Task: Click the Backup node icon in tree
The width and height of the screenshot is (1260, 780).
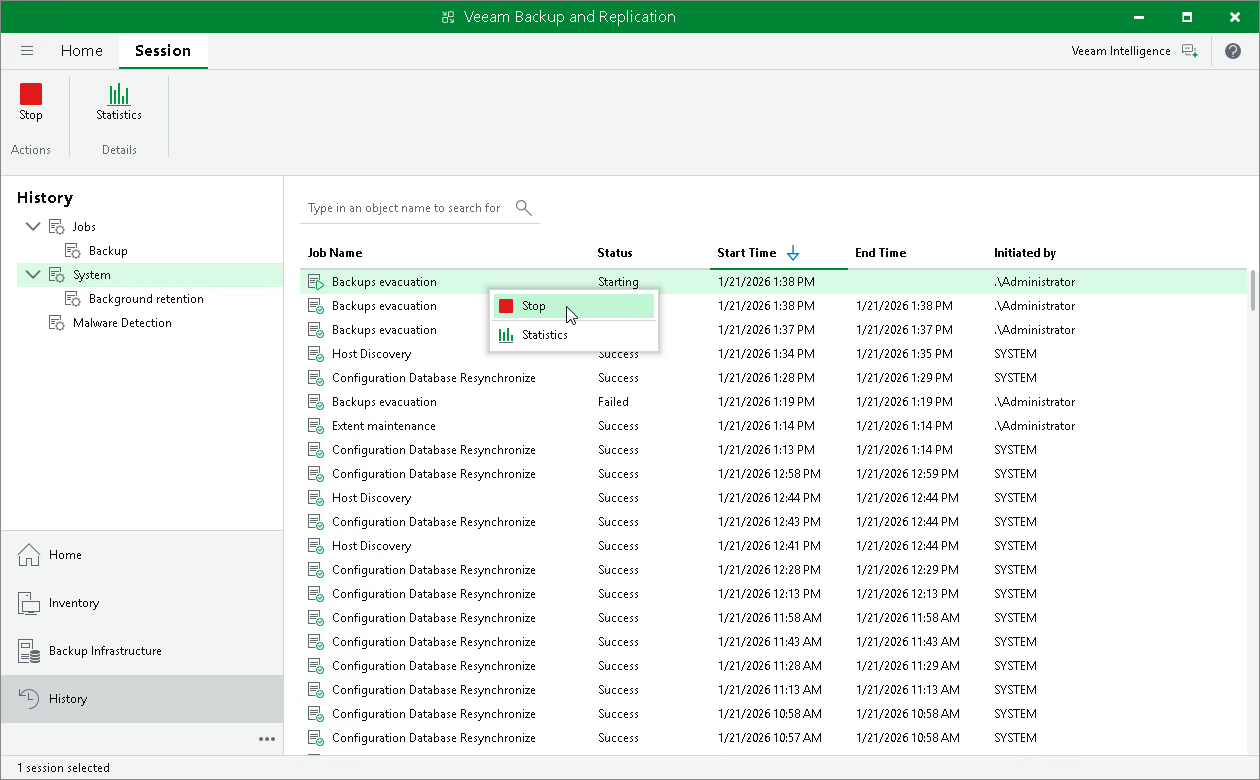Action: [x=73, y=251]
